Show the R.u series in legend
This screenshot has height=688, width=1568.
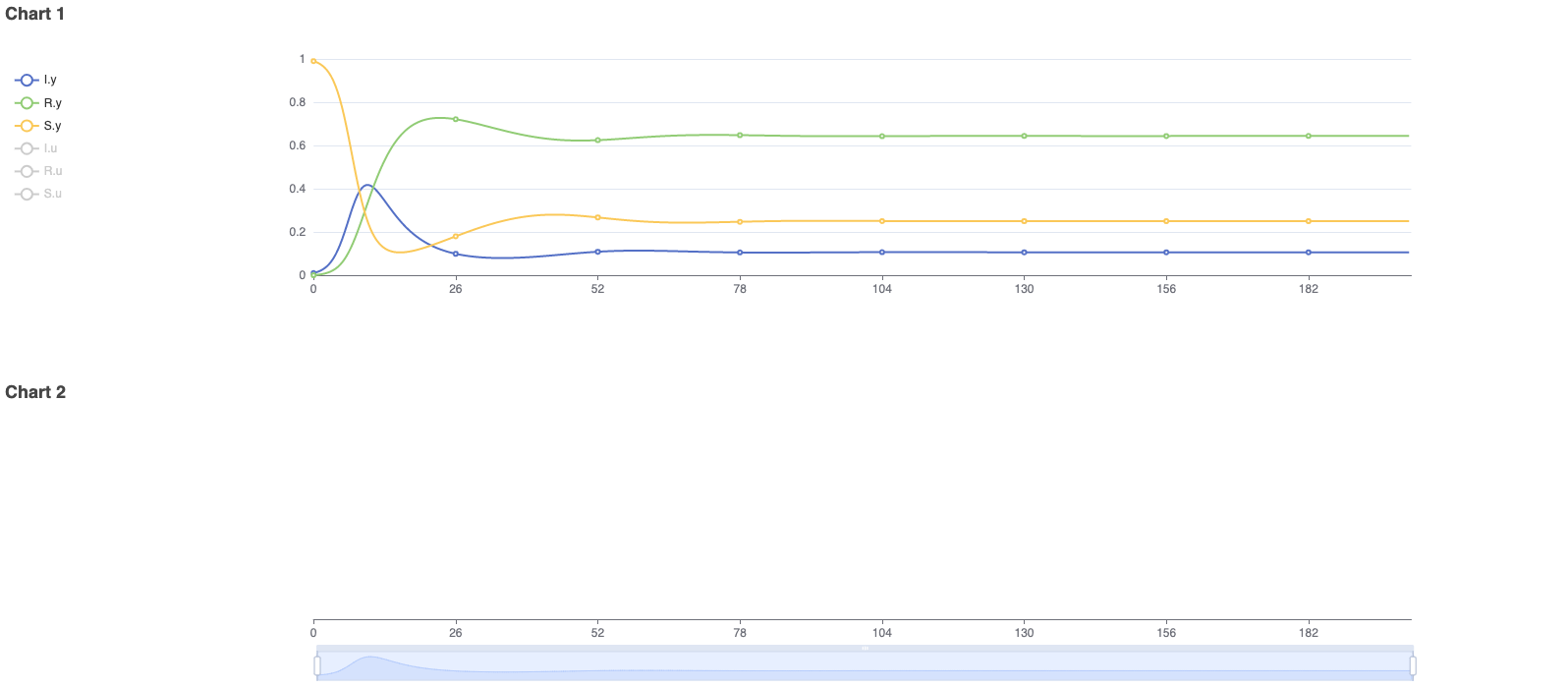(38, 171)
